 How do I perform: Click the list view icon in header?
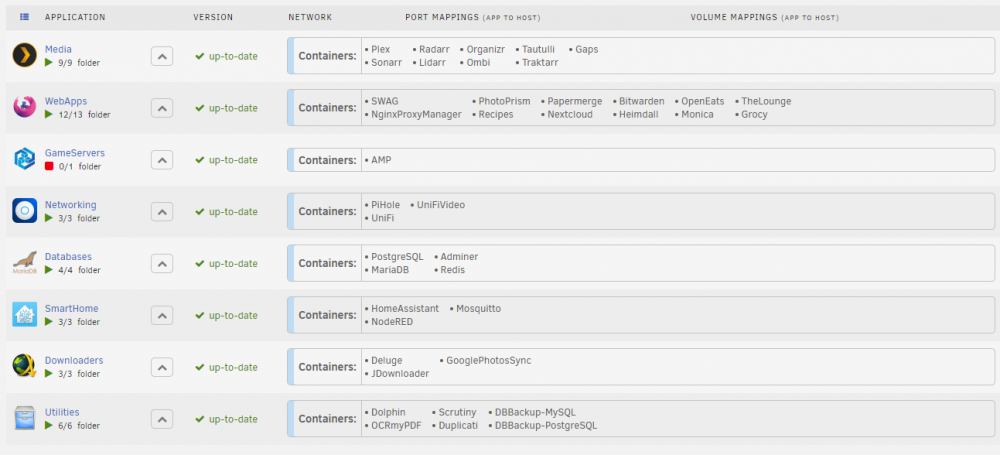pyautogui.click(x=24, y=17)
